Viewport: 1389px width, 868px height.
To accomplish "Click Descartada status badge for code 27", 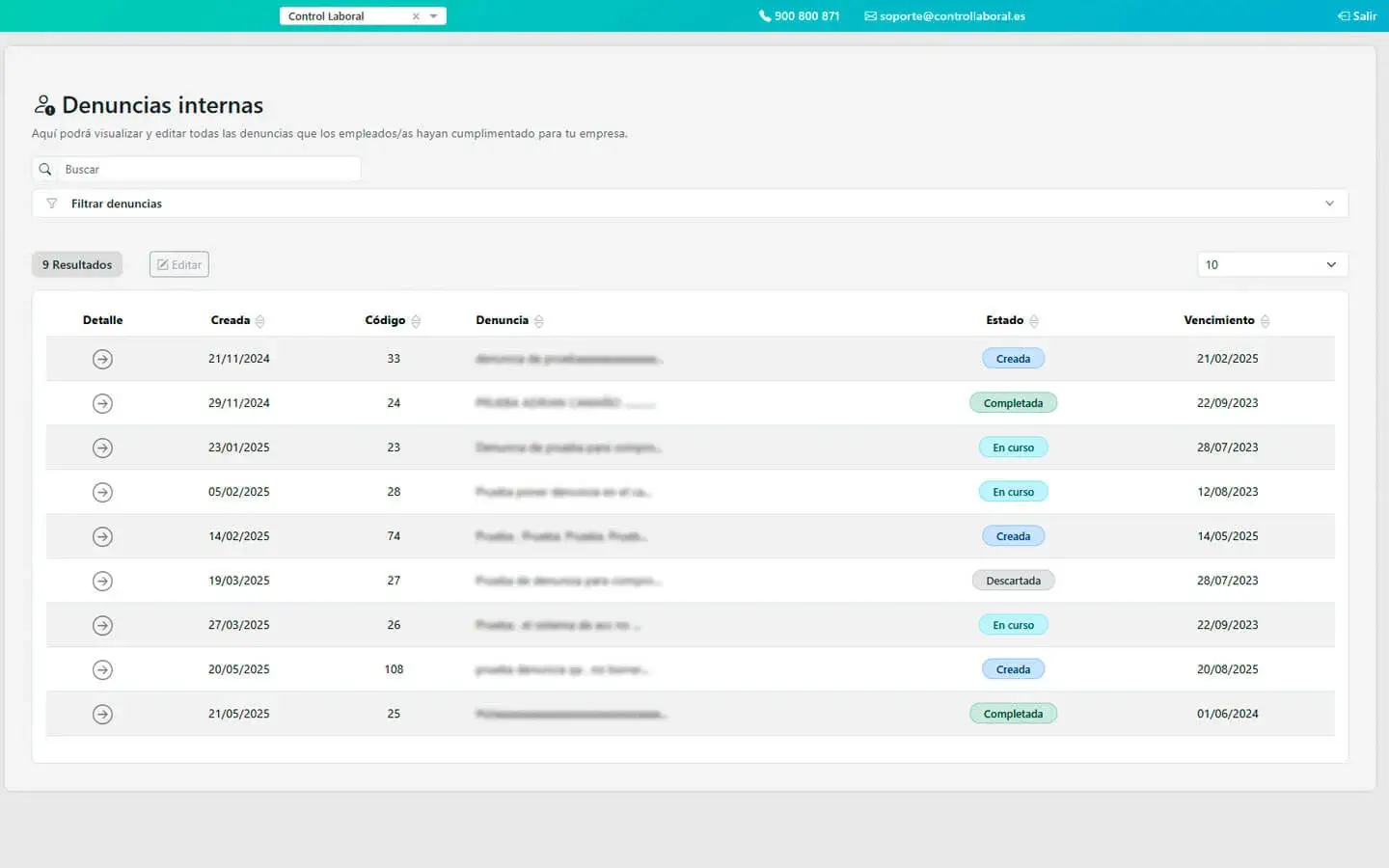I will (1013, 581).
